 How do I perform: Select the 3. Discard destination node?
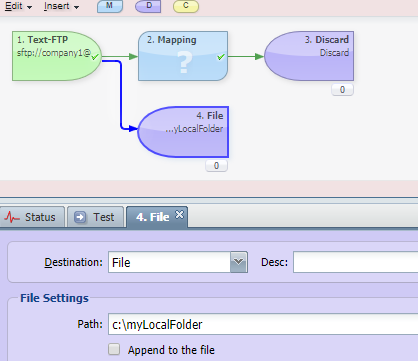309,56
